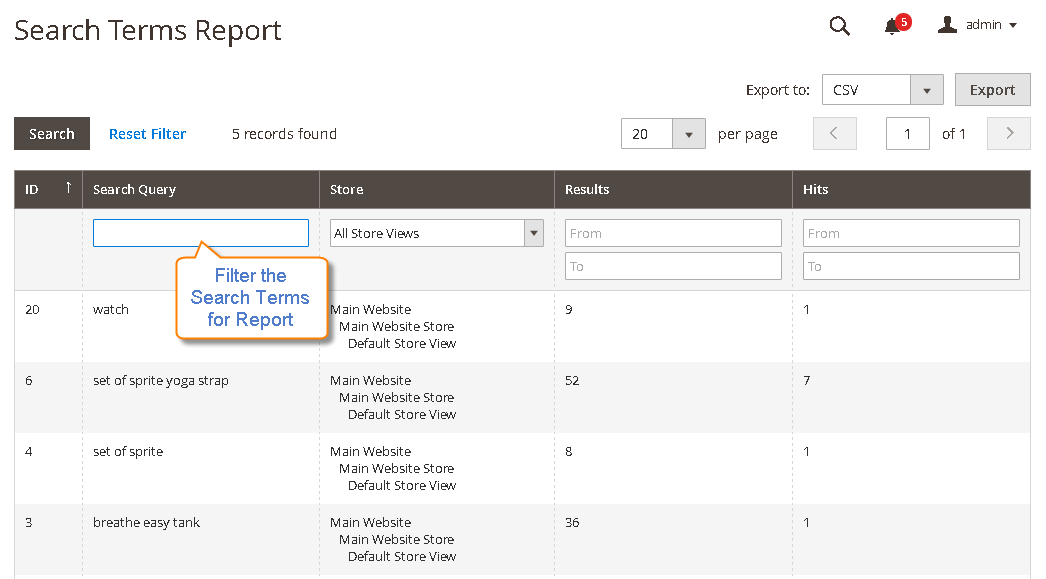Click the Reset Filter link

(147, 133)
